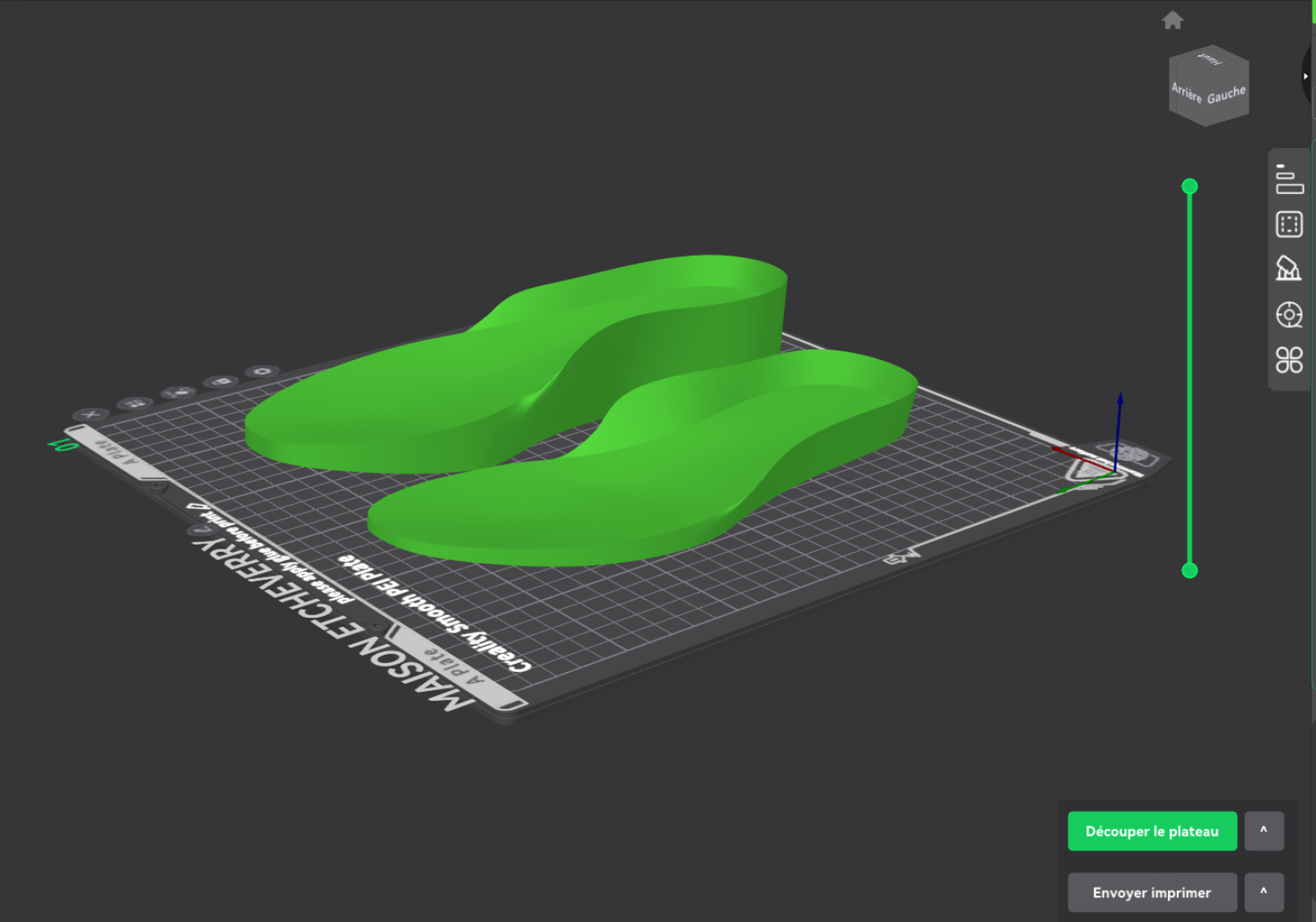Select the Gauche face of view cube

pyautogui.click(x=1226, y=95)
